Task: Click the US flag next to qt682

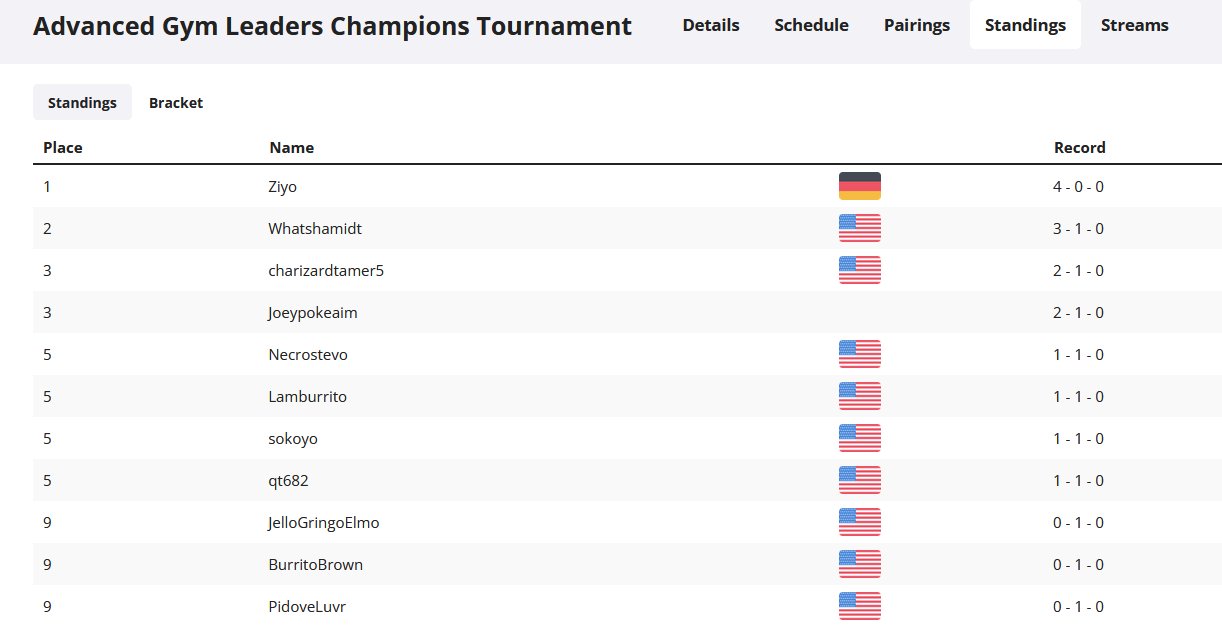Action: [x=859, y=480]
